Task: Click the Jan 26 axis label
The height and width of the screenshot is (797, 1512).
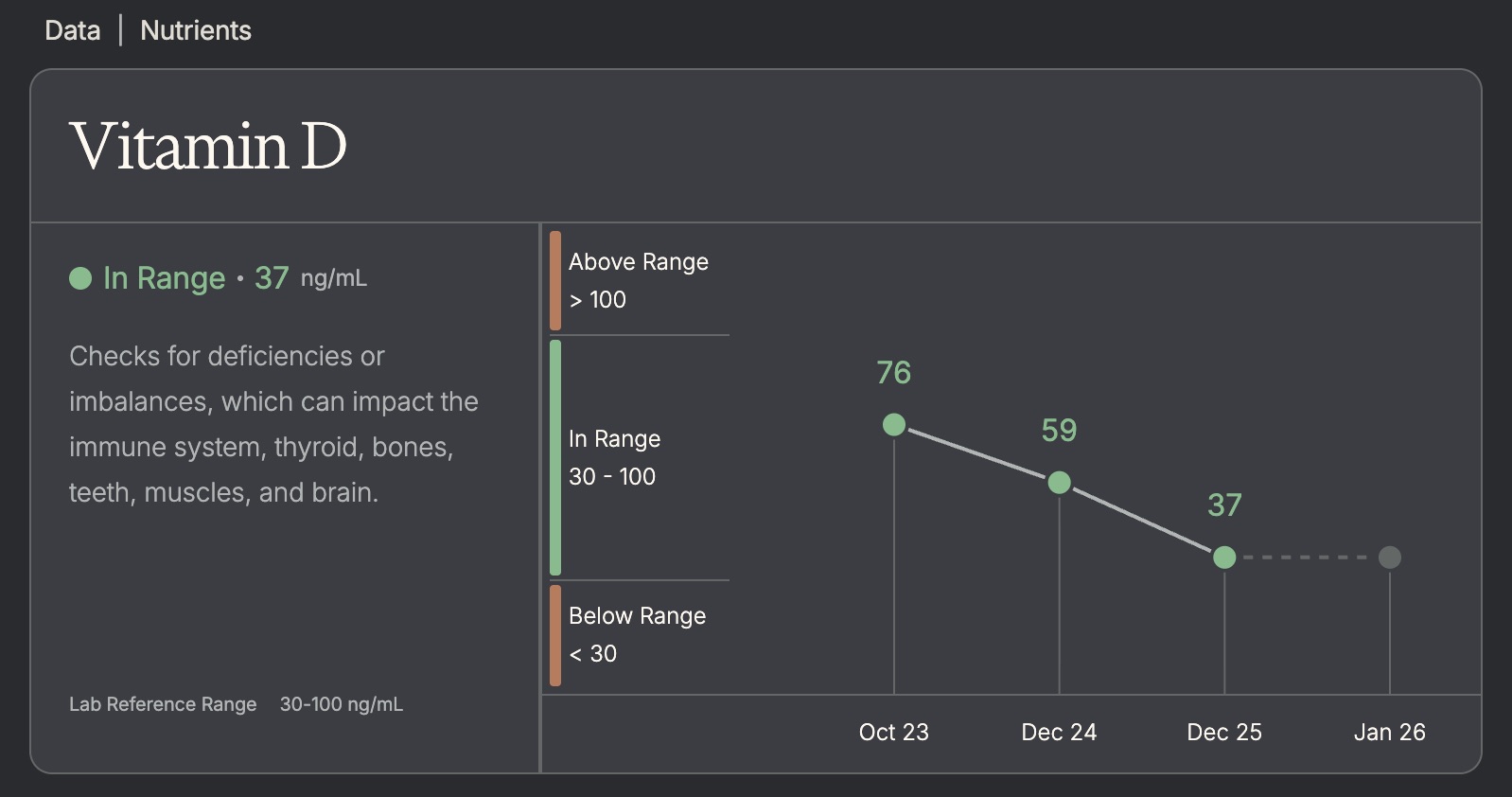Action: point(1389,732)
